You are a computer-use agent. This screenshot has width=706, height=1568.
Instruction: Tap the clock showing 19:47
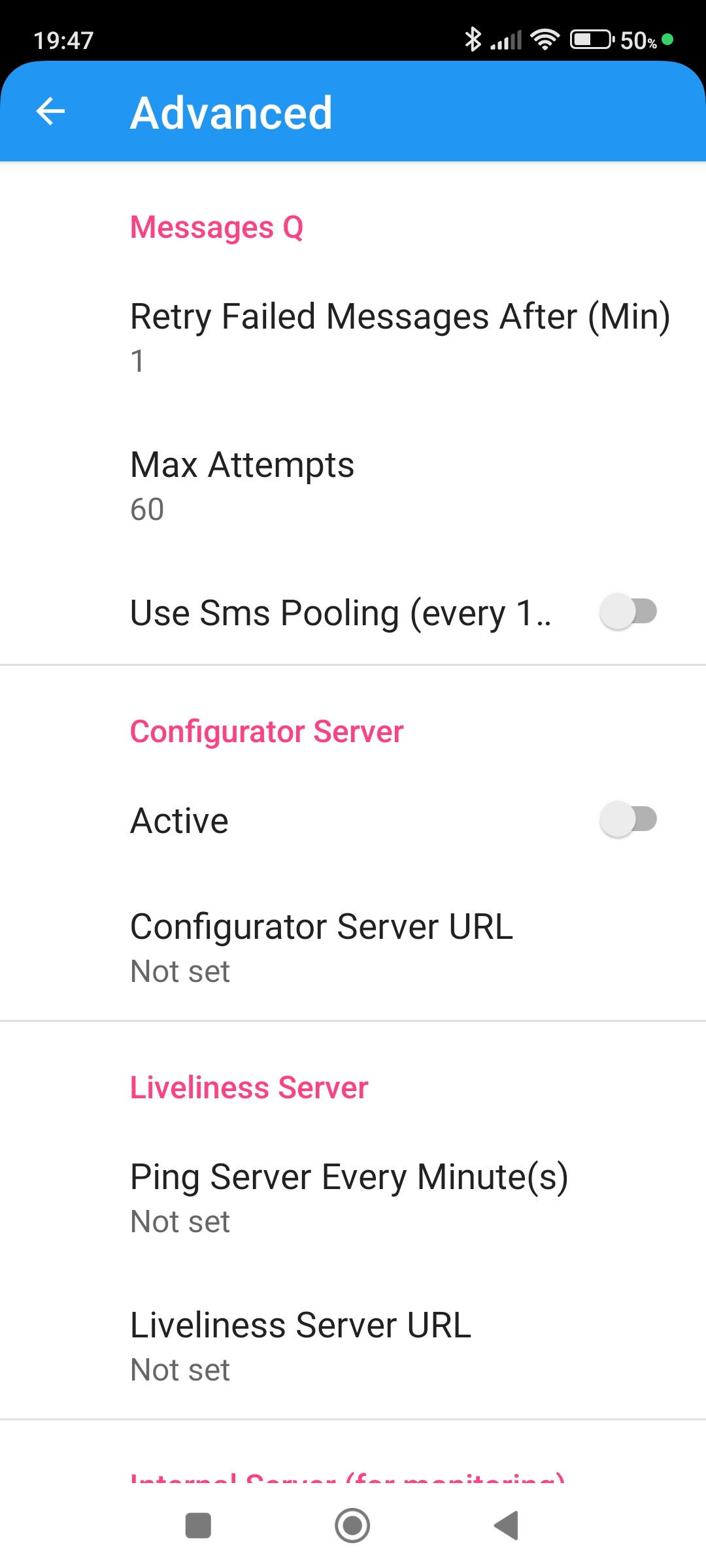click(63, 41)
